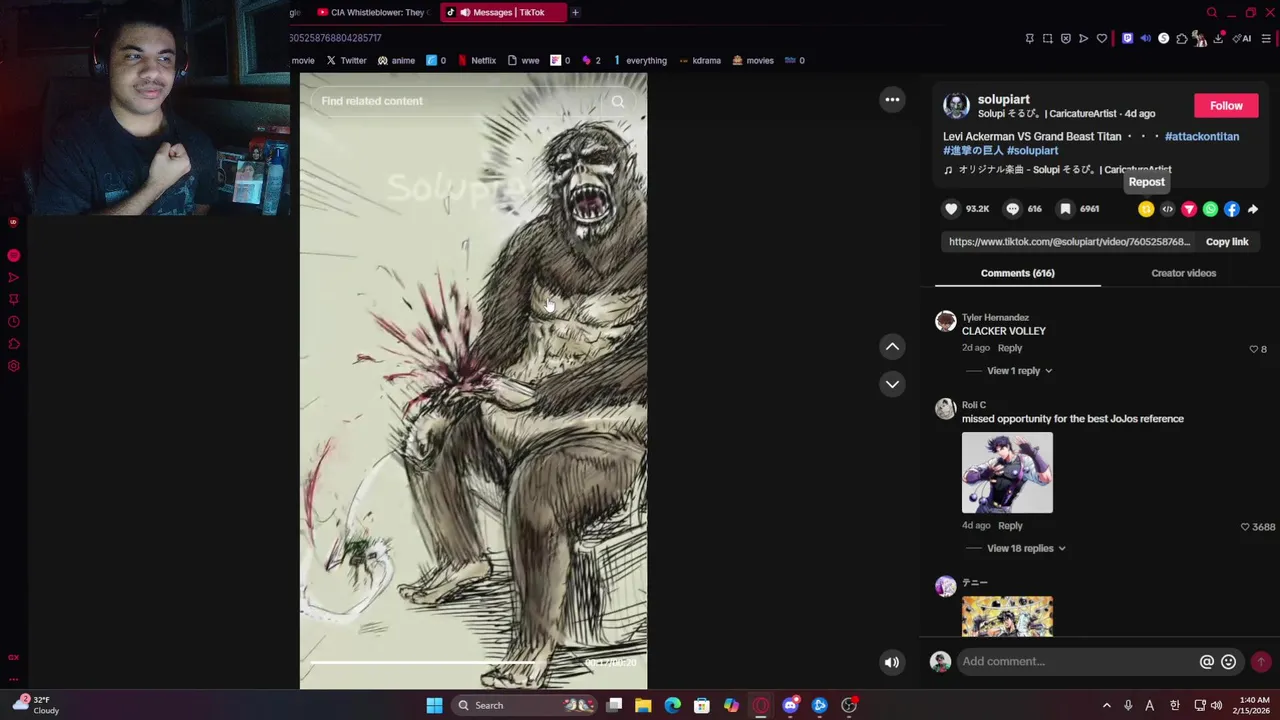Insert a mention with the @ icon
This screenshot has width=1280, height=720.
click(x=1207, y=661)
